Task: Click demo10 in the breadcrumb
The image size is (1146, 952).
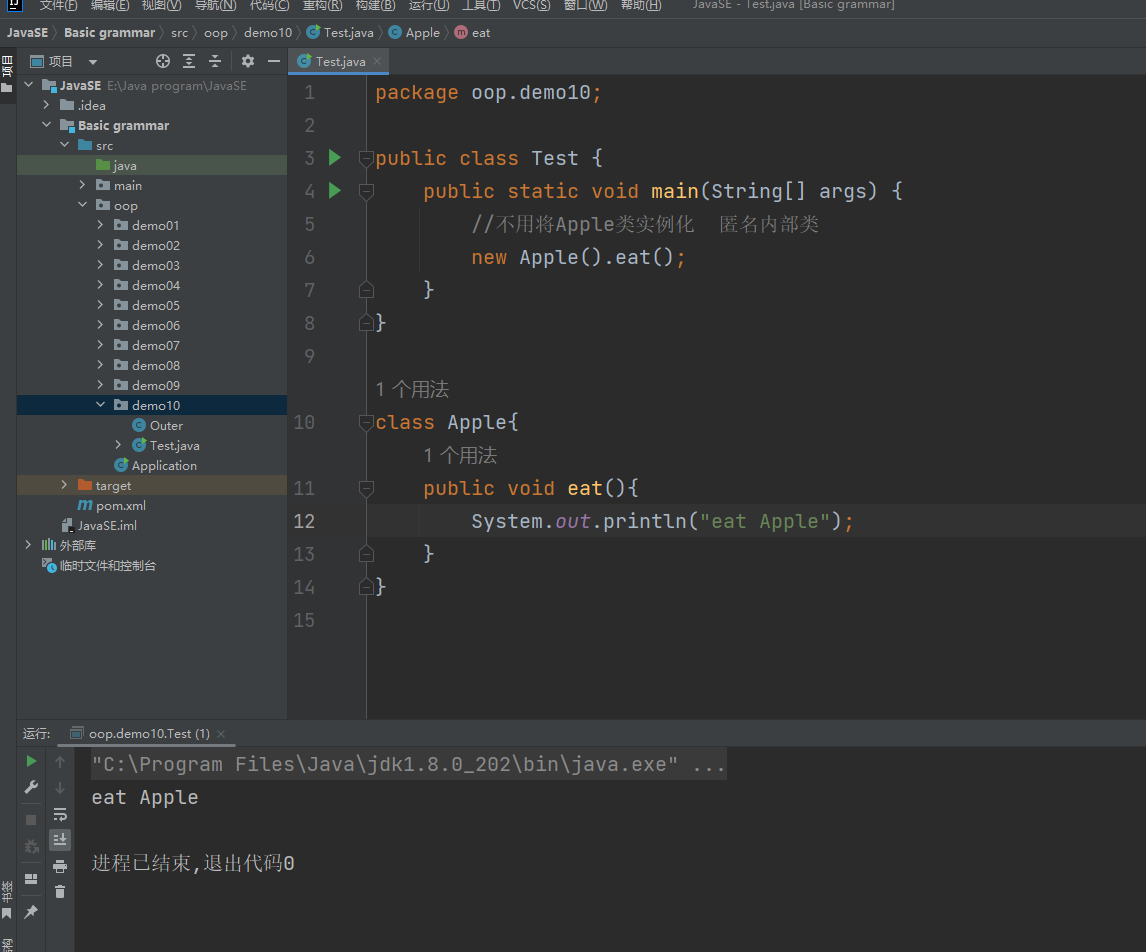Action: pos(267,33)
